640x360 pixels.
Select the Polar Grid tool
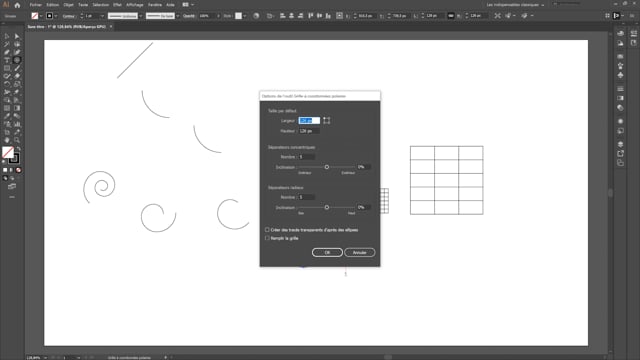coord(17,60)
